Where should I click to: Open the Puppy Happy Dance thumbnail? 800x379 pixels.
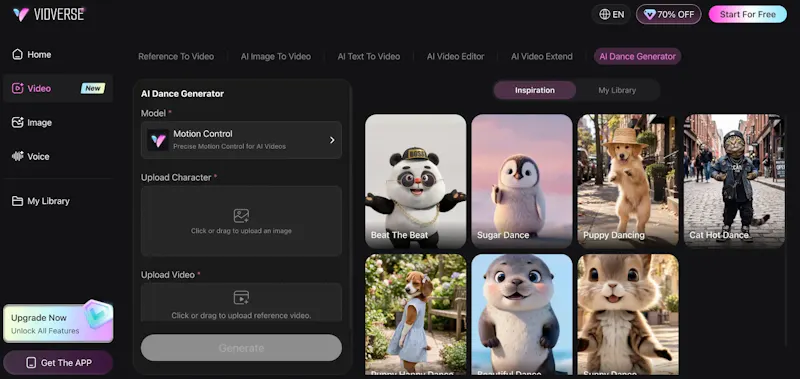pyautogui.click(x=416, y=315)
